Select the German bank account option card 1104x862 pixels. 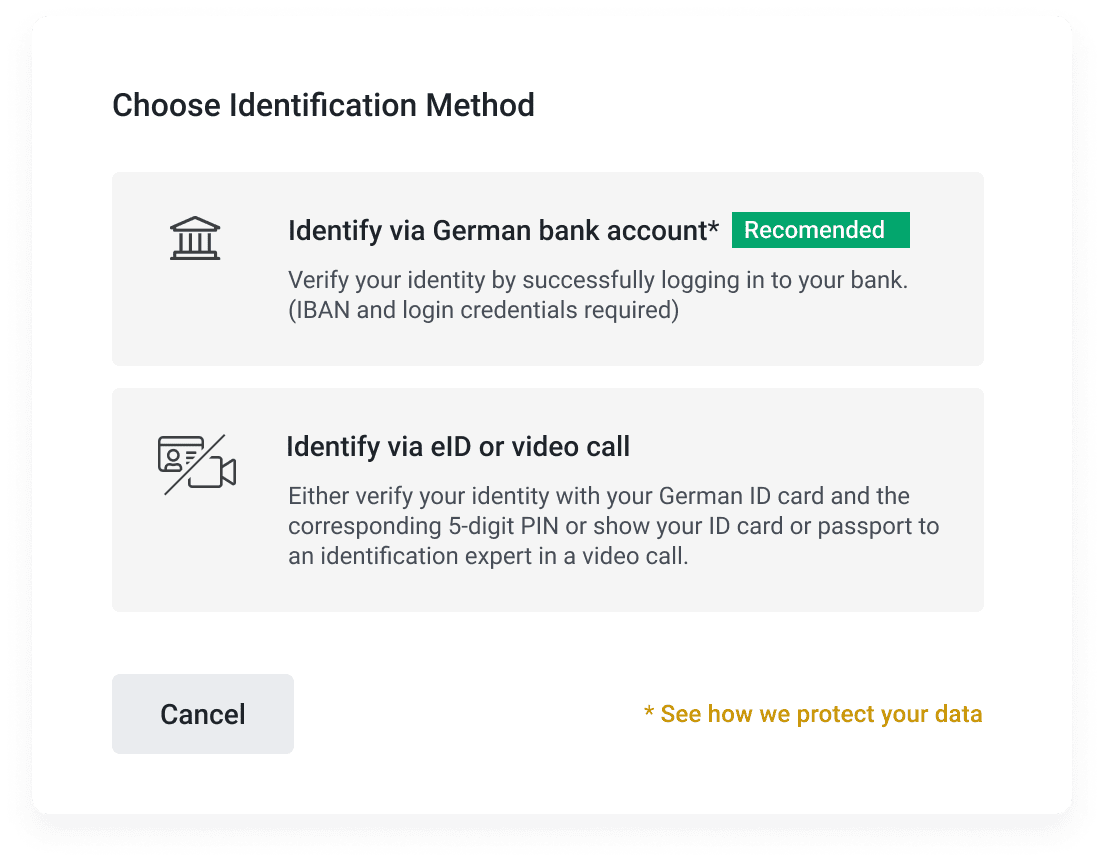[x=548, y=269]
